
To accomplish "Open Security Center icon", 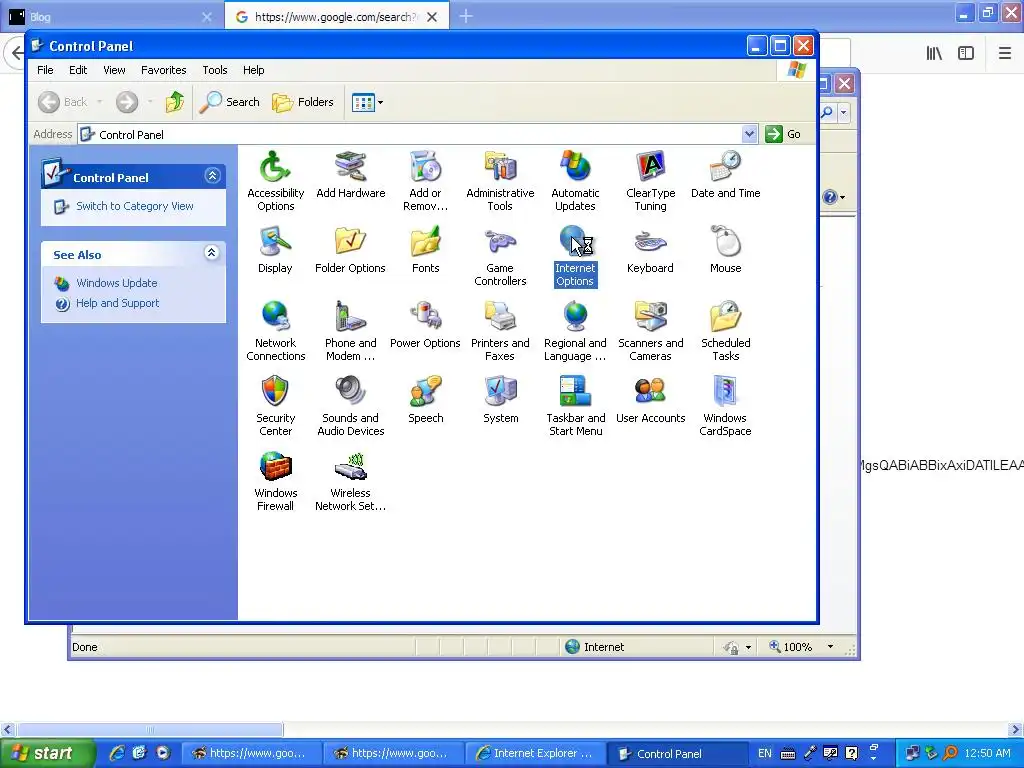I will [x=276, y=406].
